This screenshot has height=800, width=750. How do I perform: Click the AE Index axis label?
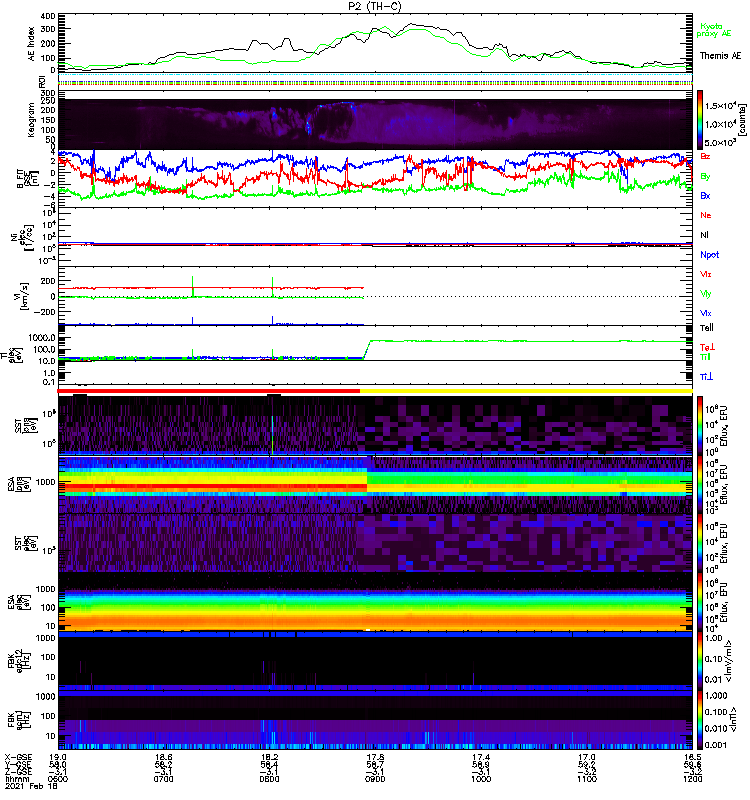[x=32, y=44]
